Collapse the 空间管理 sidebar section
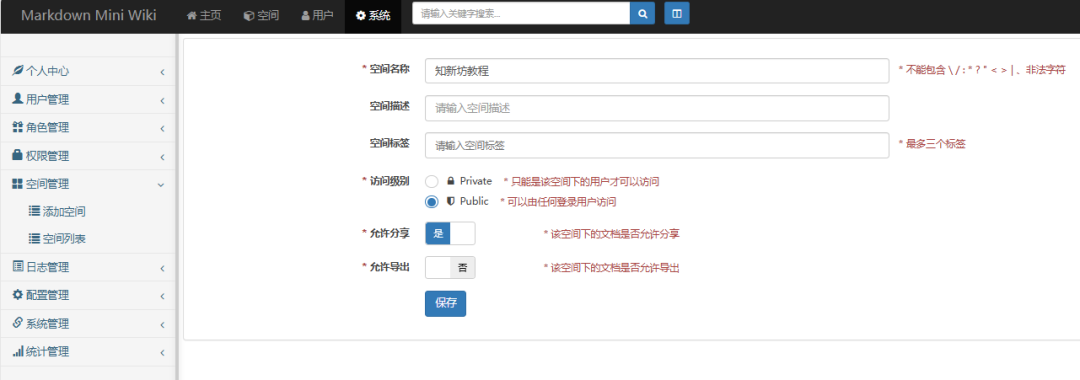Image resolution: width=1080 pixels, height=380 pixels. [x=161, y=184]
